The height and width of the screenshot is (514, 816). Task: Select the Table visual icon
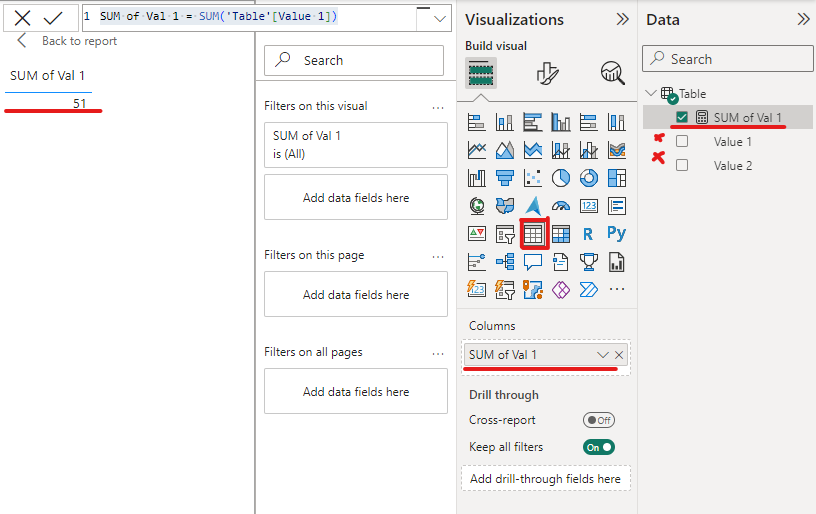click(x=533, y=234)
